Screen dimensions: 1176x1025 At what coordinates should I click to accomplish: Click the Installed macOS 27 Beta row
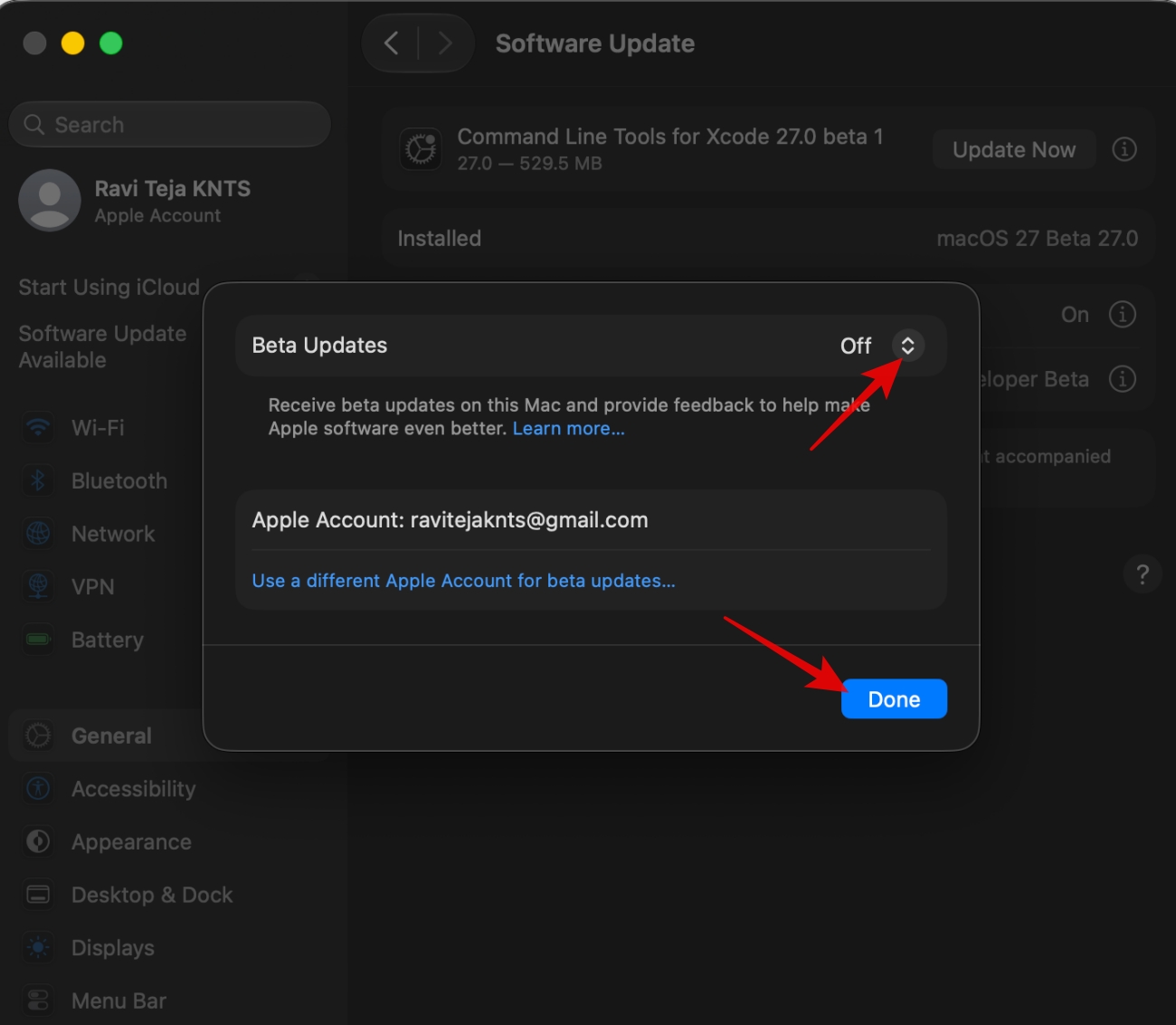tap(768, 238)
